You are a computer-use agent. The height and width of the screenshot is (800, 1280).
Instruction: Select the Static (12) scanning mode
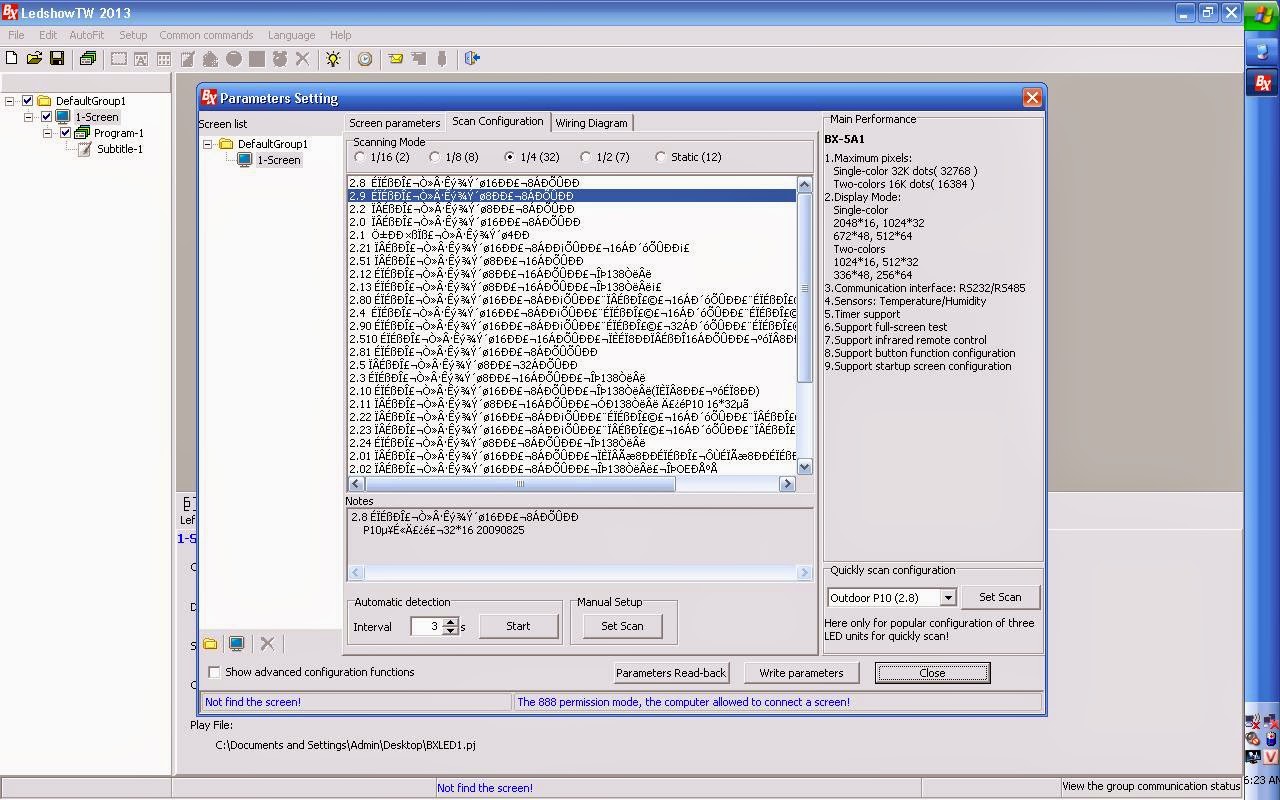pyautogui.click(x=660, y=157)
